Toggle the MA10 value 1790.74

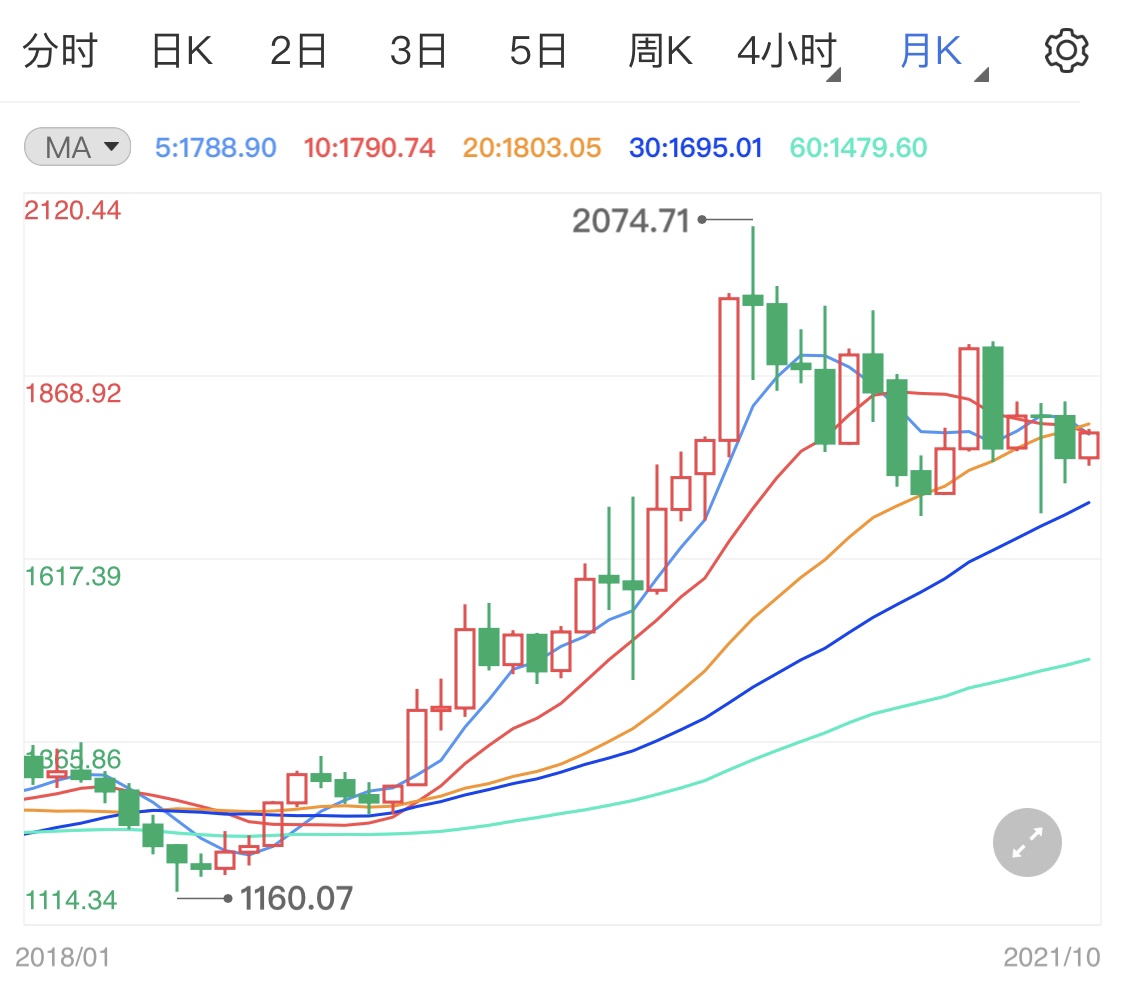(x=368, y=146)
